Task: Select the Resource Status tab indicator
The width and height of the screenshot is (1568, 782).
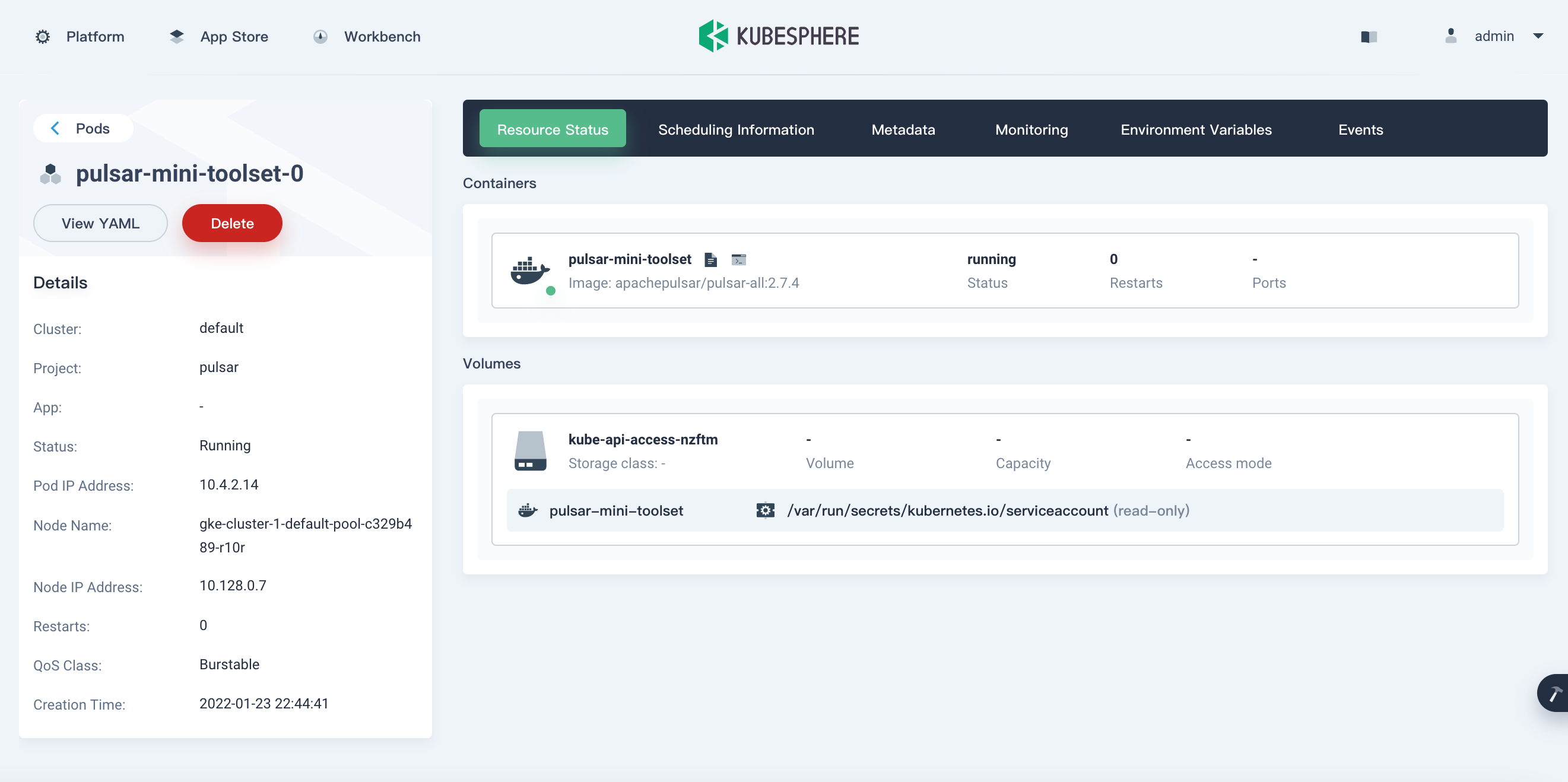Action: 552,128
